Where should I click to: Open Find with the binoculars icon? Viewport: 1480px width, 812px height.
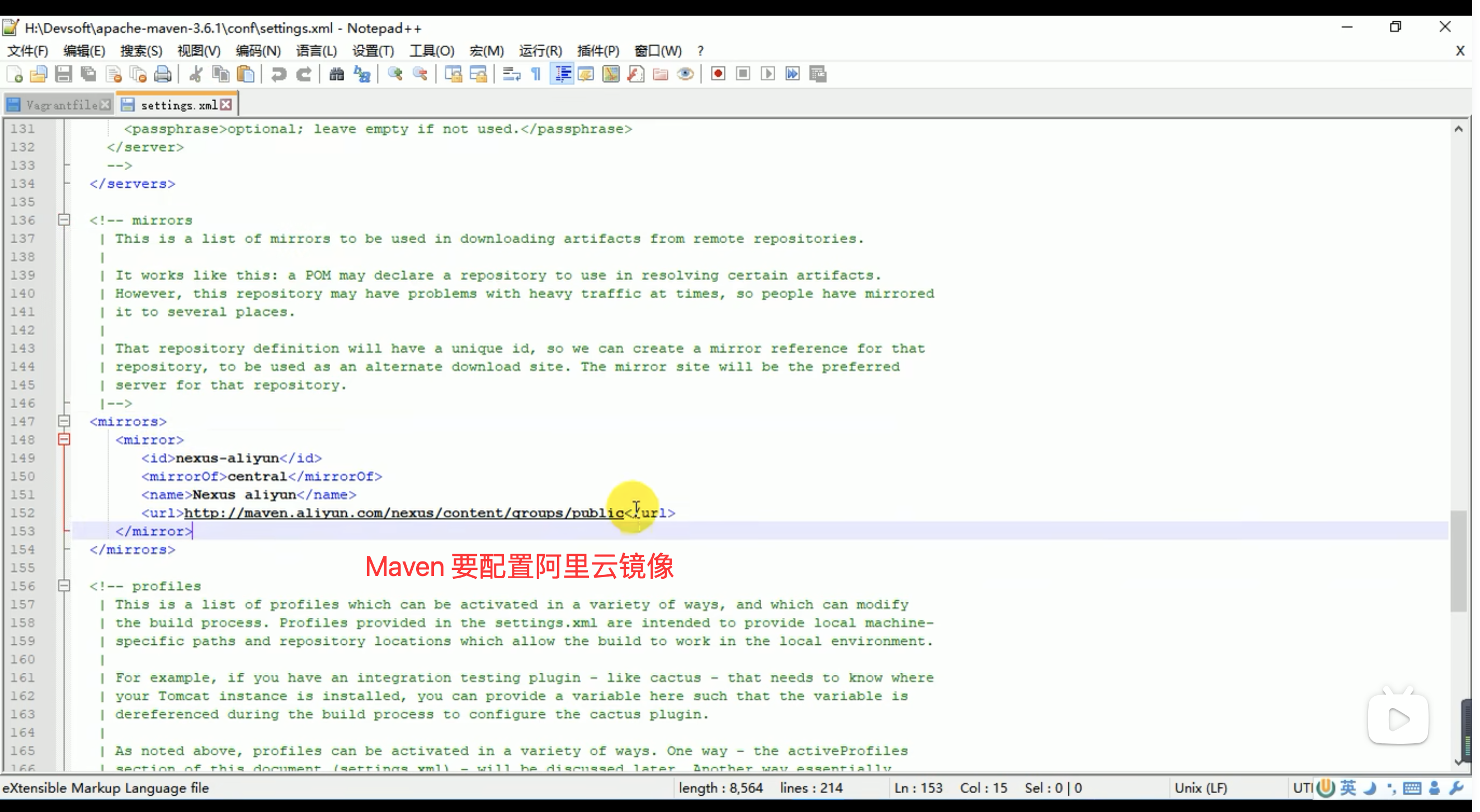337,74
